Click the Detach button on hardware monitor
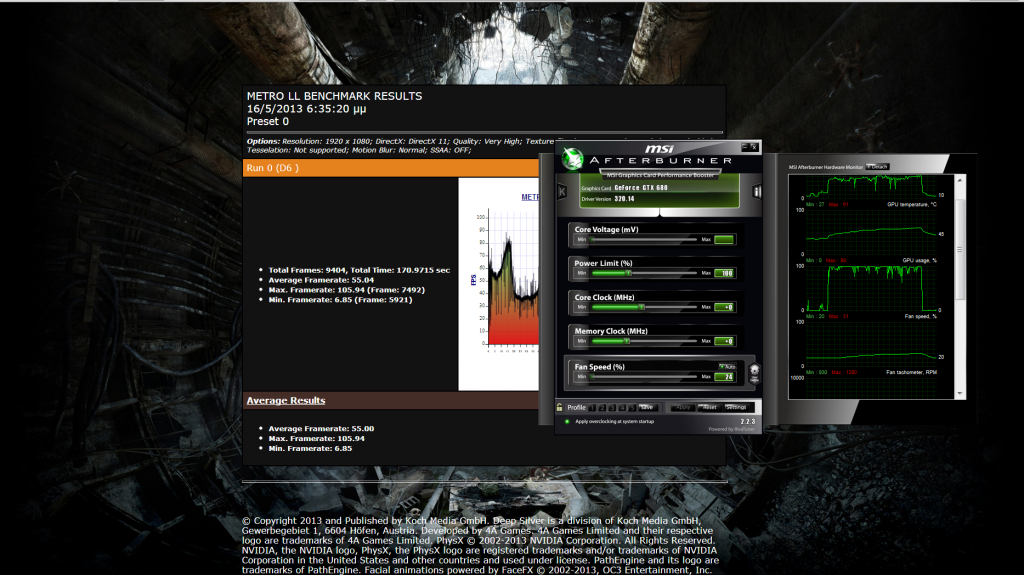The image size is (1024, 575). pyautogui.click(x=877, y=166)
